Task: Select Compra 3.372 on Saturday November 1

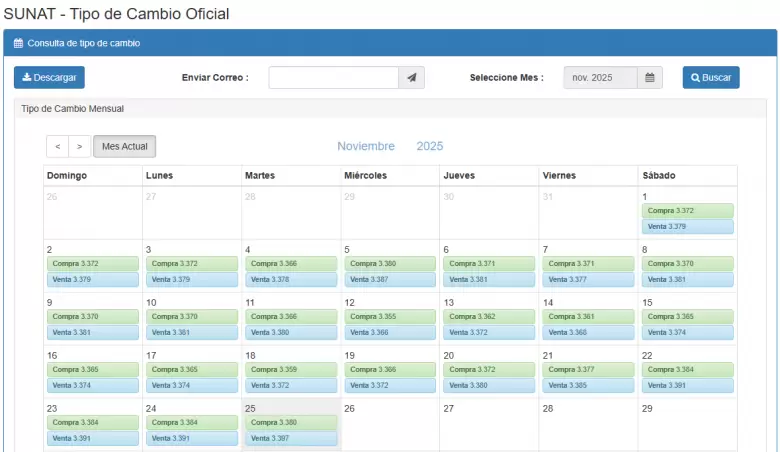Action: [x=688, y=211]
